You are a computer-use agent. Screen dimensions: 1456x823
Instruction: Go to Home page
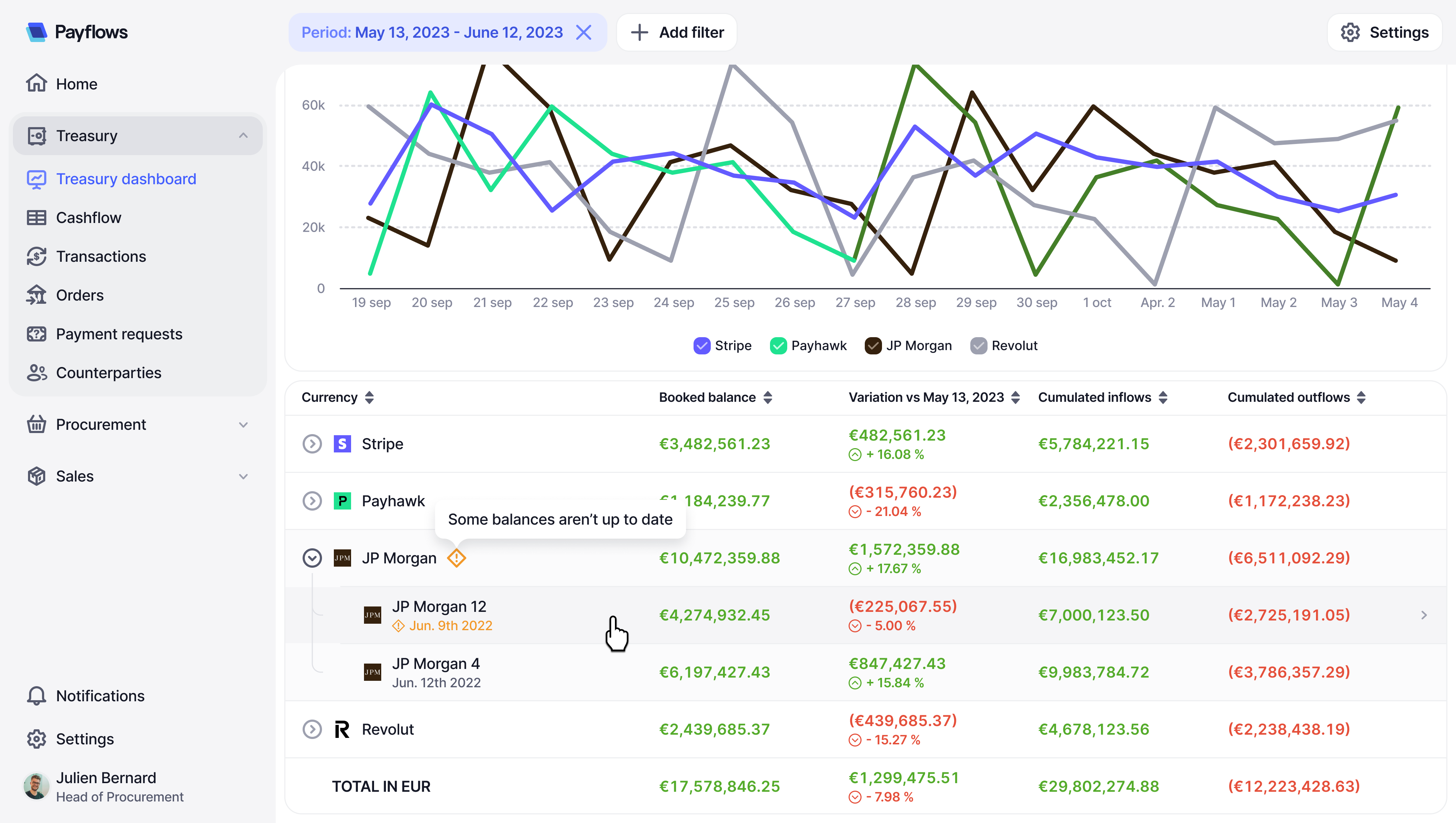138,84
